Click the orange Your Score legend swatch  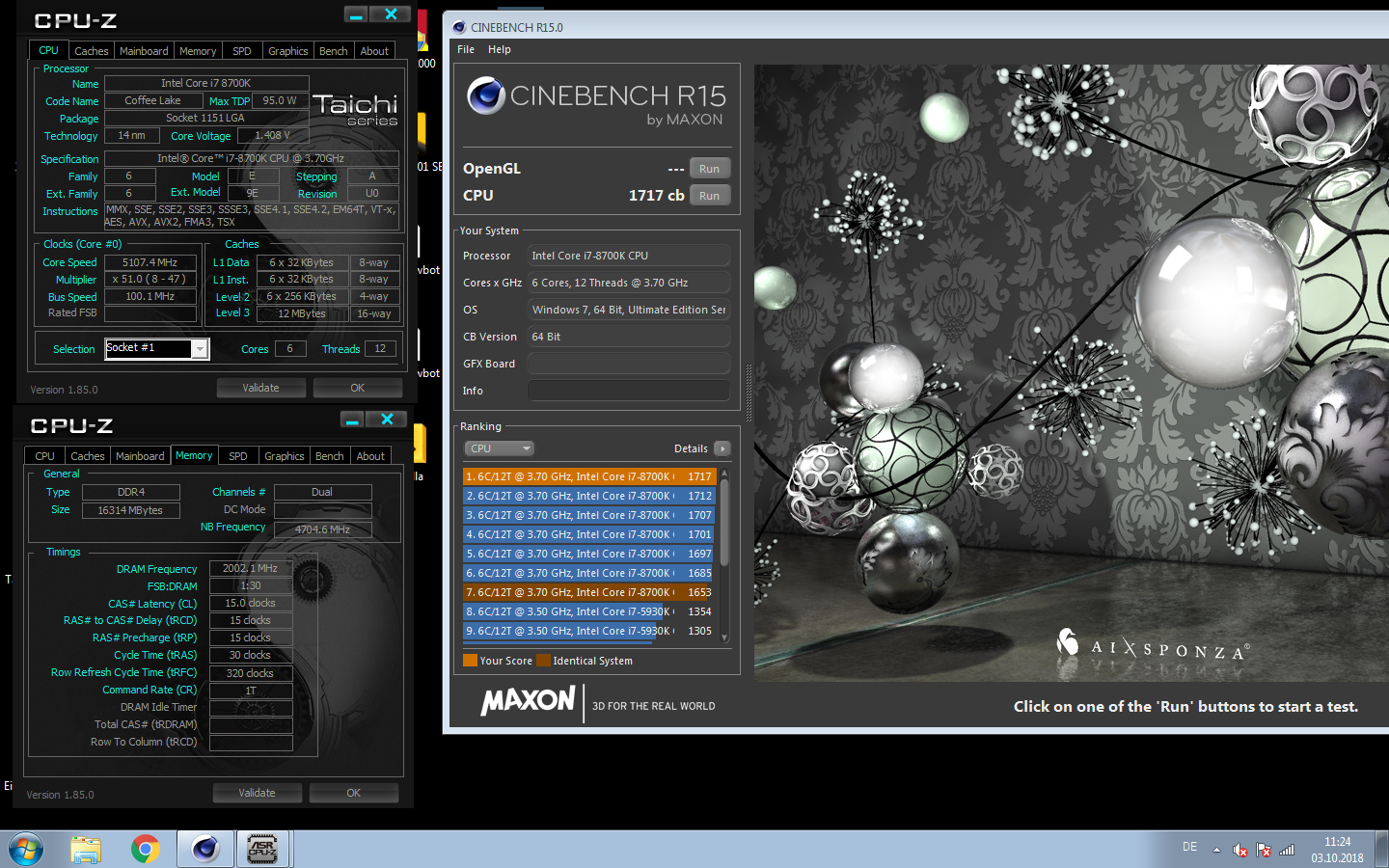(x=470, y=661)
